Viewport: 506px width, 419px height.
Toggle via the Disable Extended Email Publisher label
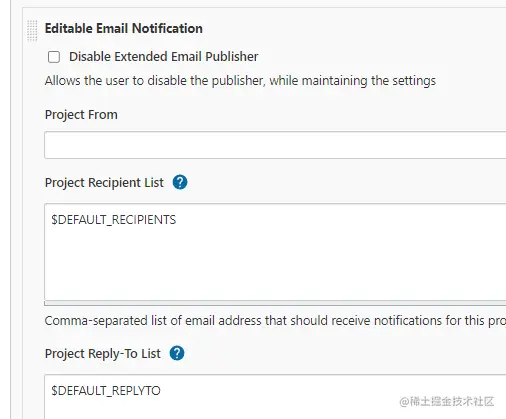click(x=163, y=57)
